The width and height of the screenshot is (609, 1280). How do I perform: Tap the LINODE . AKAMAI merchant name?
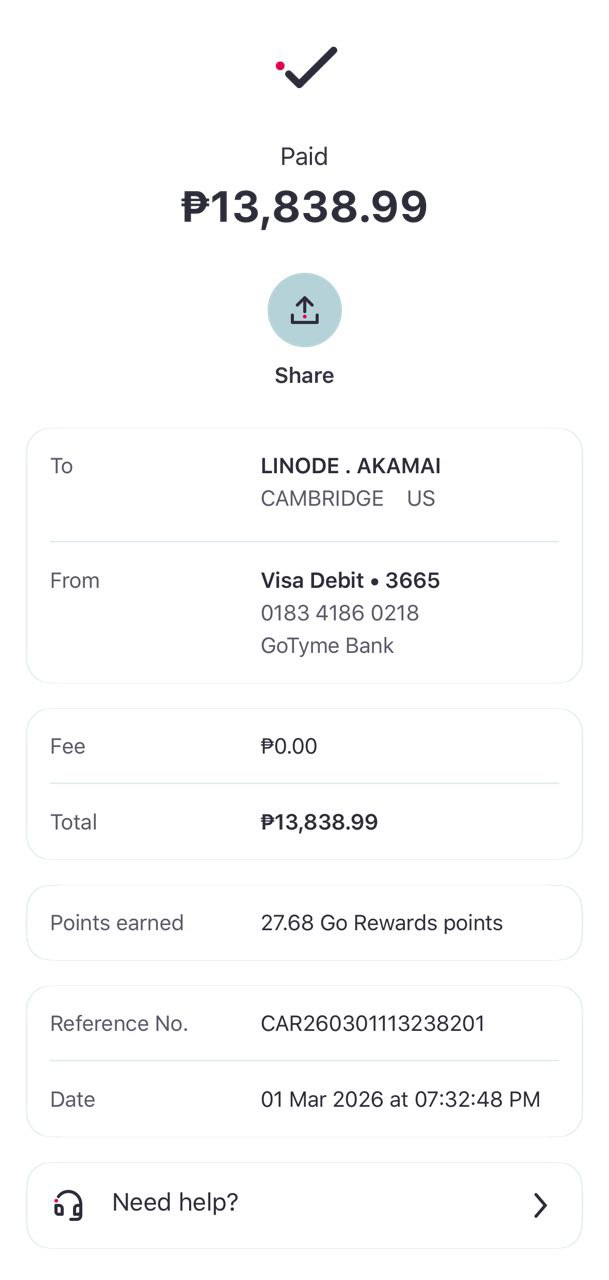click(x=350, y=466)
